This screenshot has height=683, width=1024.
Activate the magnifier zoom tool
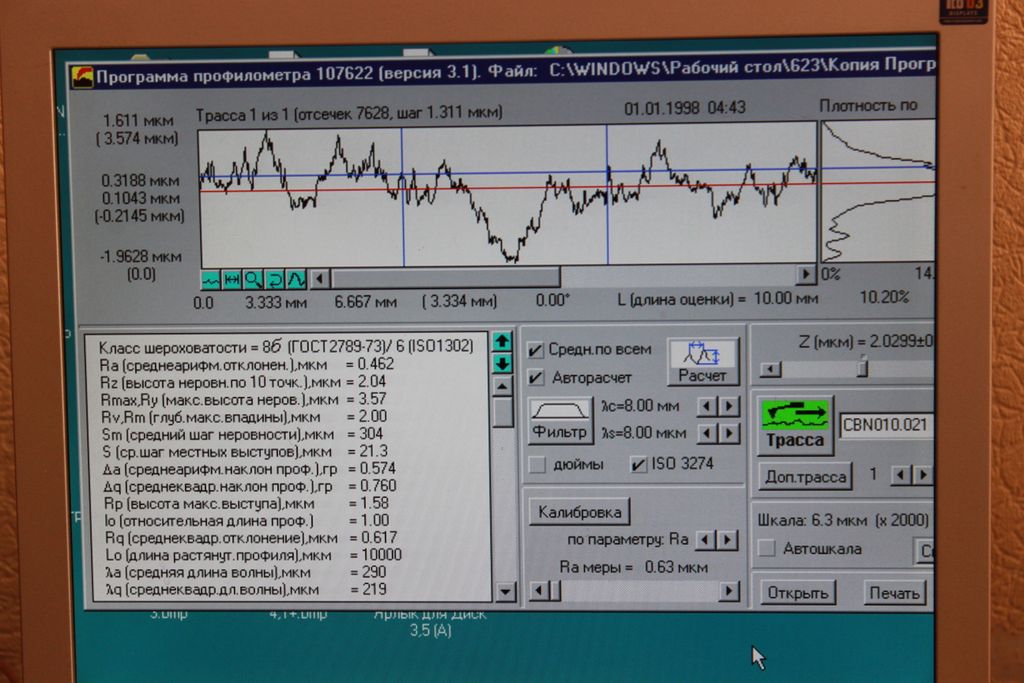[x=253, y=280]
